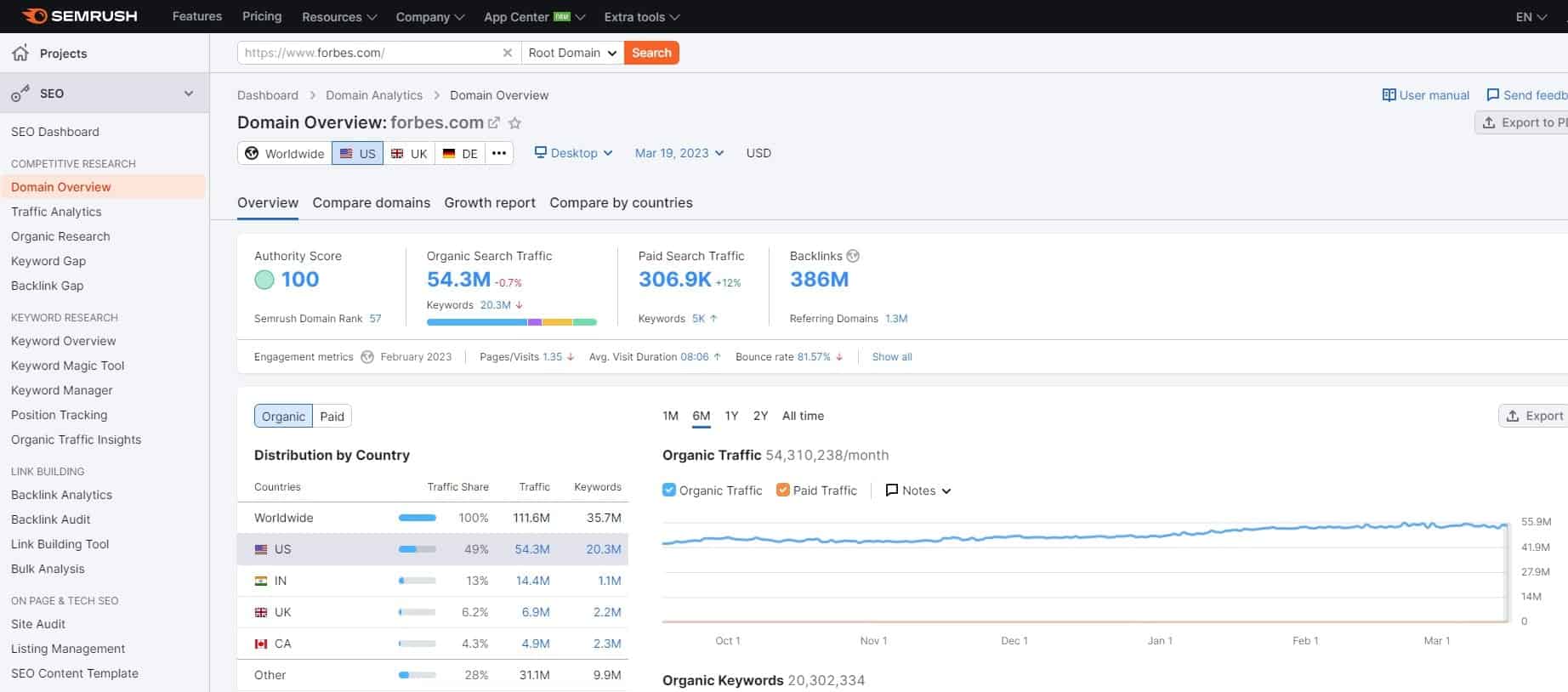Click the Export upload icon above chart
This screenshot has height=692, width=1568.
[1513, 416]
